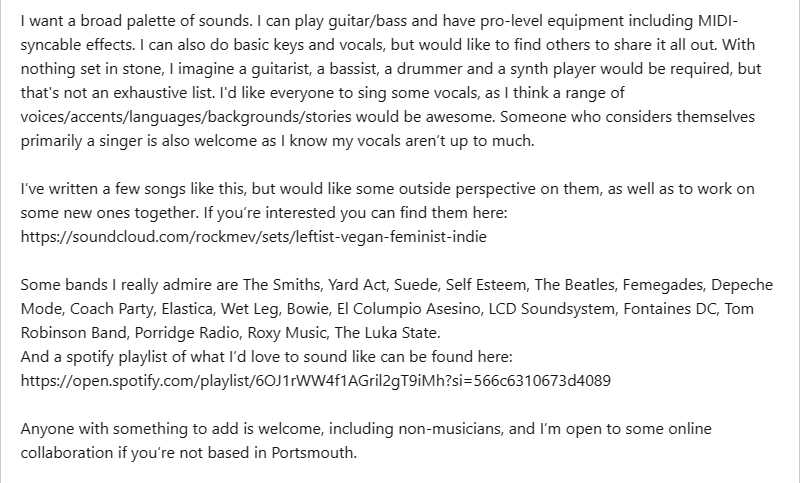The image size is (811, 483).
Task: Click on The Beatles in the band list
Action: (574, 285)
